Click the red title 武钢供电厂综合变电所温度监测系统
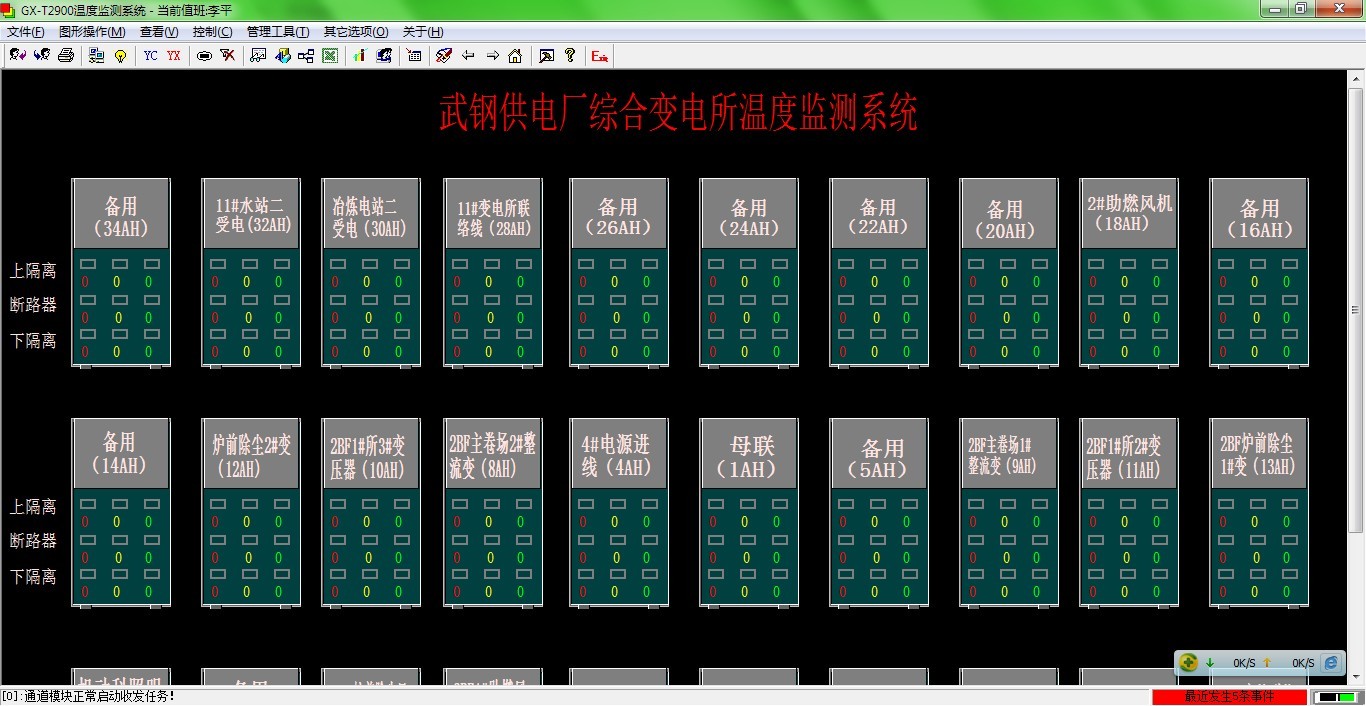The width and height of the screenshot is (1366, 706). click(678, 112)
